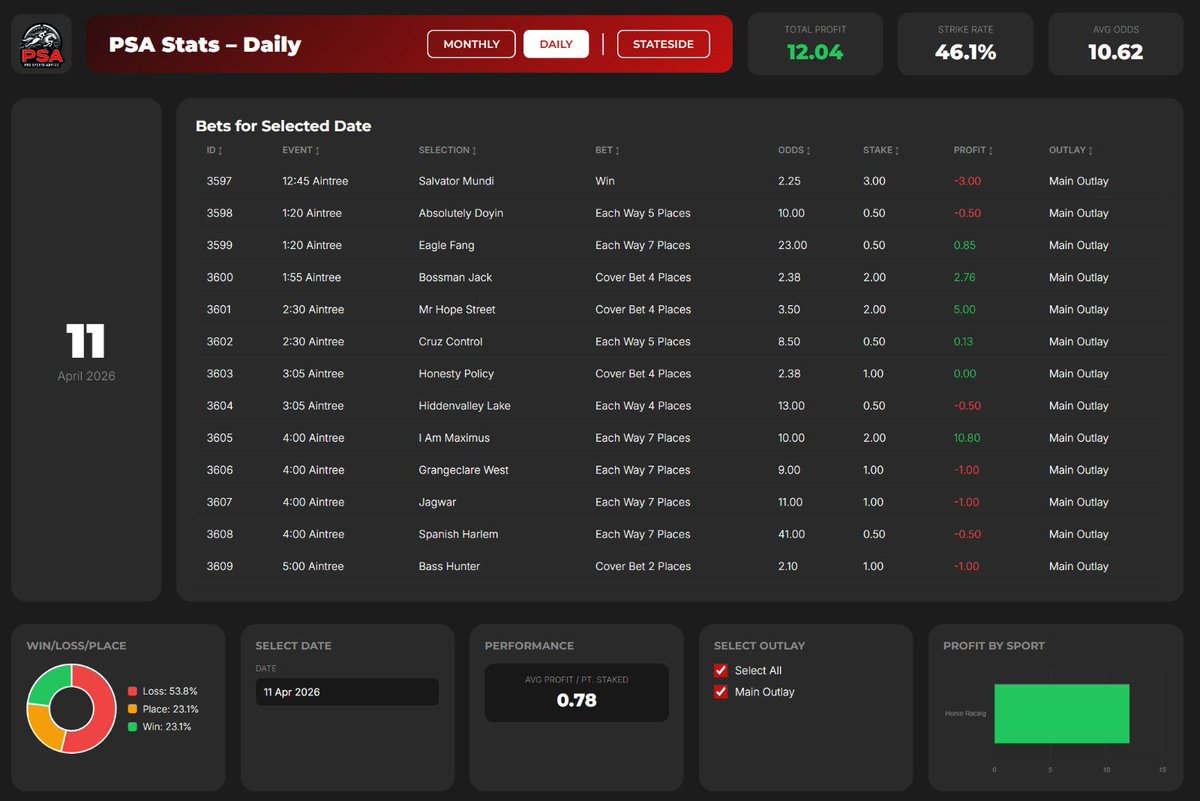
Task: Open the Stateside stats tab
Action: [663, 44]
